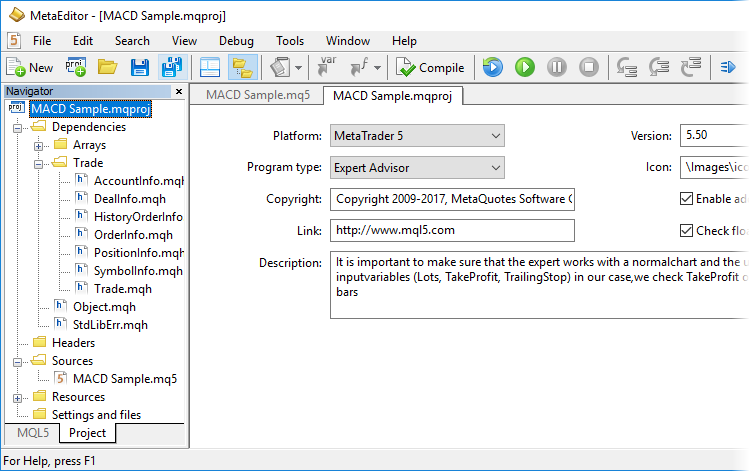
Task: Select Trade.mqh in the Navigator tree
Action: coord(122,289)
